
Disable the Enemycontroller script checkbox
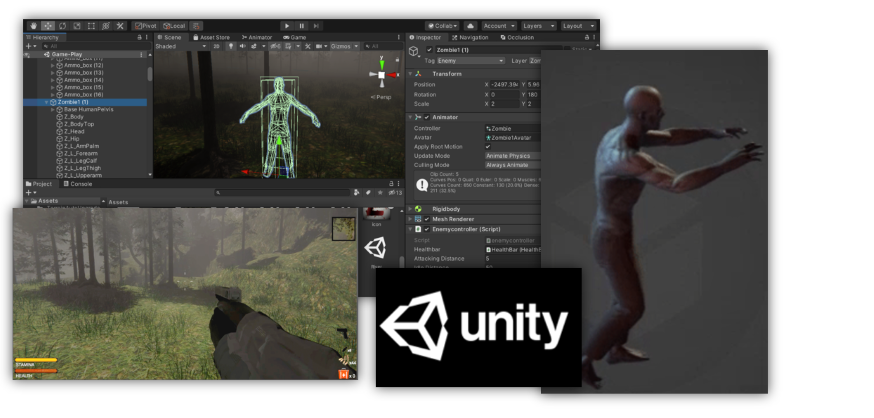(427, 229)
